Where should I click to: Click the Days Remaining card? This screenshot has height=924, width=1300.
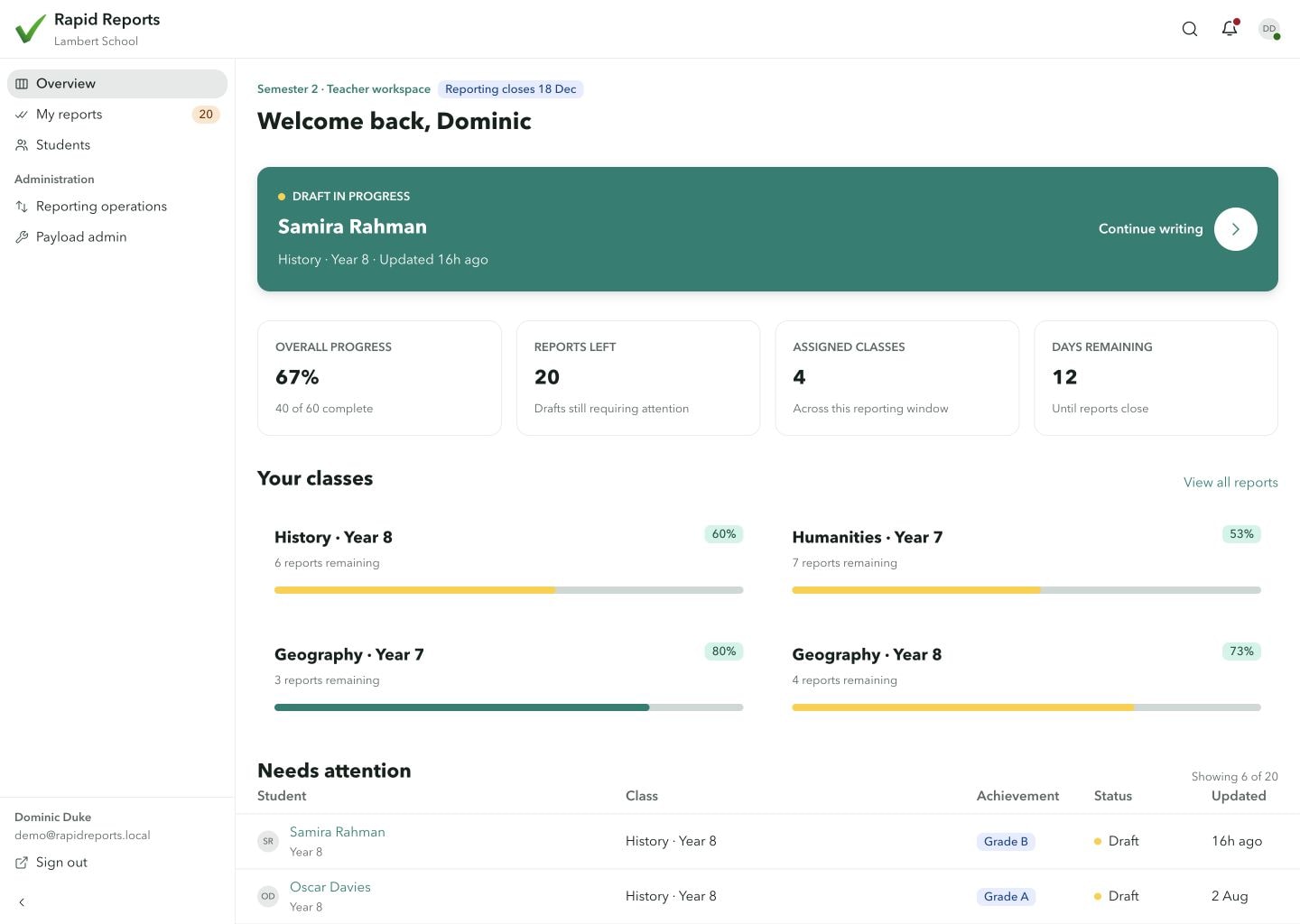tap(1156, 378)
